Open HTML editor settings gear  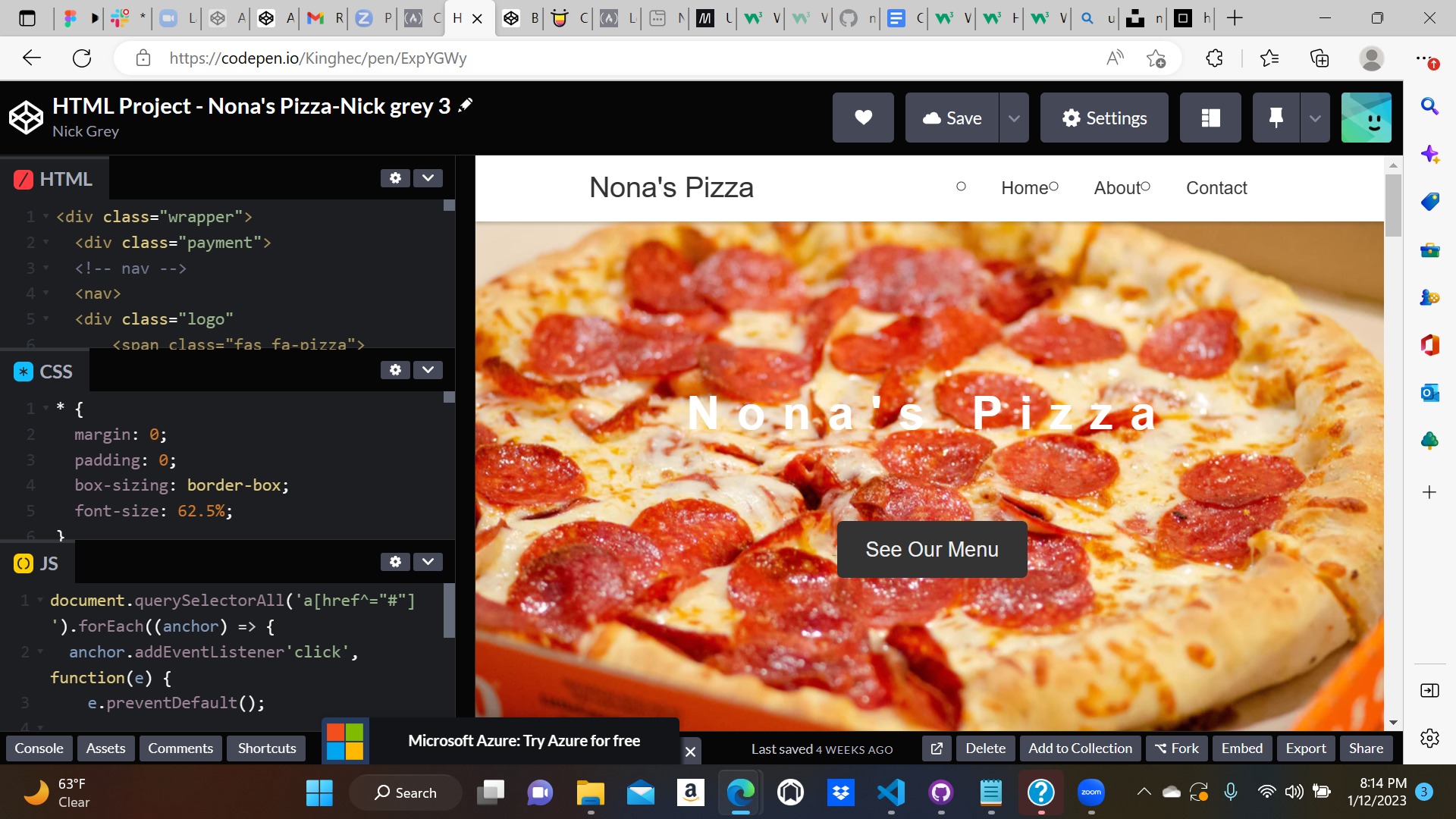(x=395, y=177)
